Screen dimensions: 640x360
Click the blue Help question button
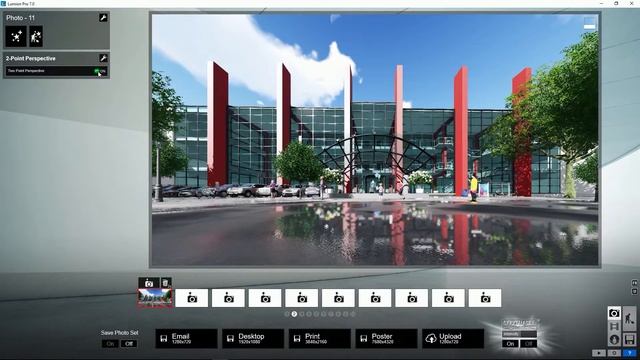629,353
